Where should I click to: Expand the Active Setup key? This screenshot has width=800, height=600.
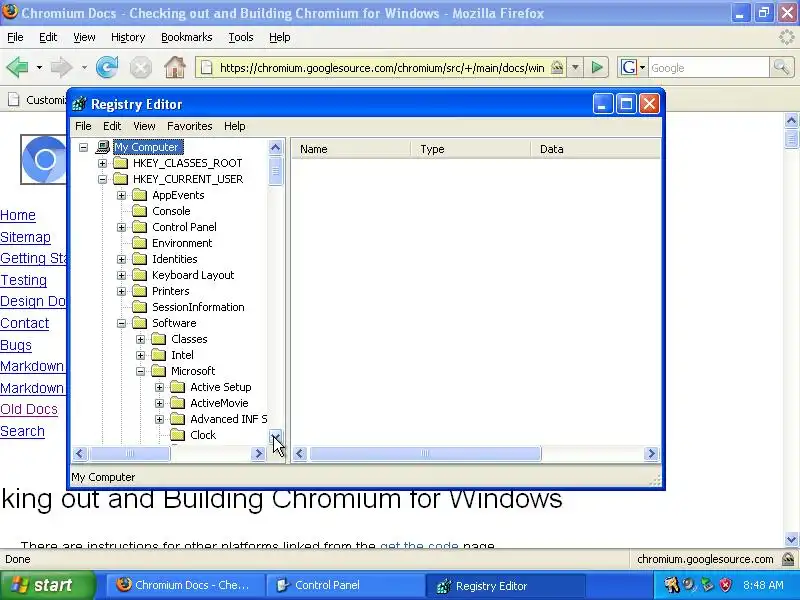tap(159, 387)
